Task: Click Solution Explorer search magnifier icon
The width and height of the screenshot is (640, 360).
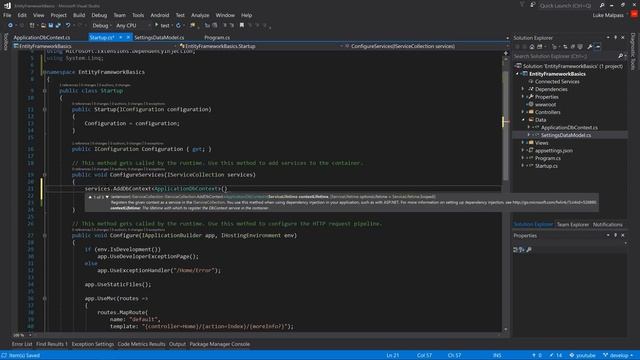Action: (x=620, y=56)
